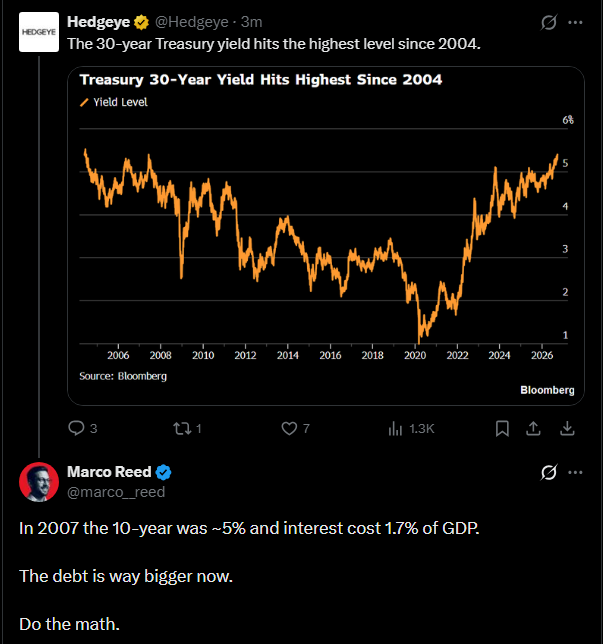Image resolution: width=603 pixels, height=644 pixels.
Task: Reply to Hedgeye's Treasury yield tweet
Action: pyautogui.click(x=82, y=428)
